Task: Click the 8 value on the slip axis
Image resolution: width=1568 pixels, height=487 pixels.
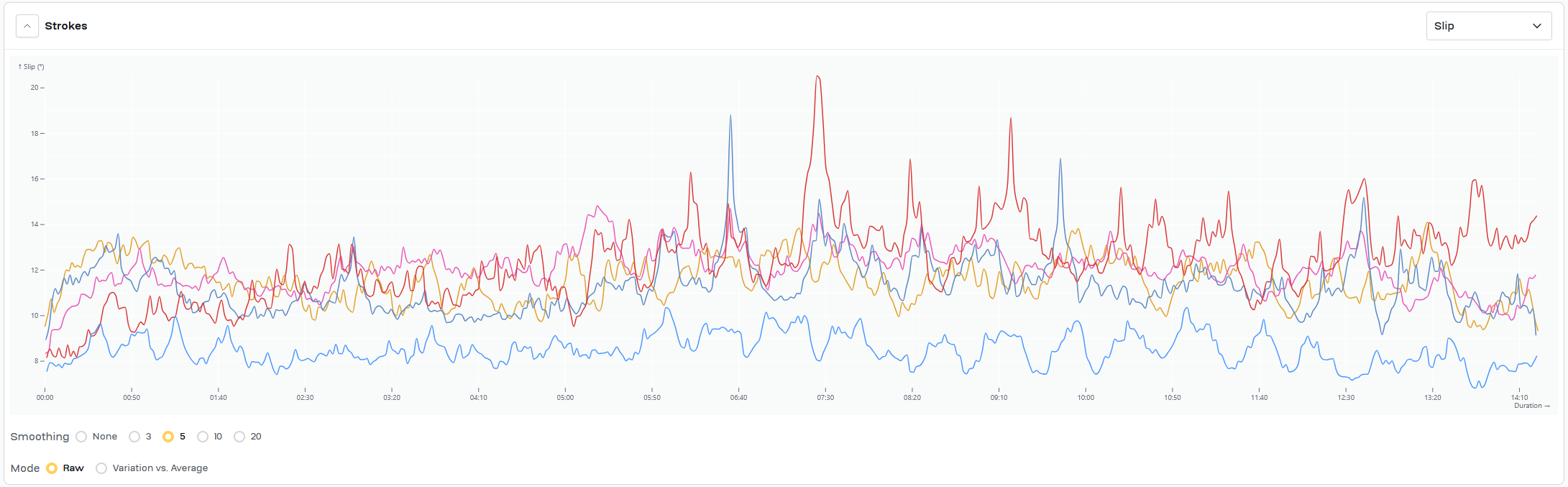Action: [x=36, y=361]
